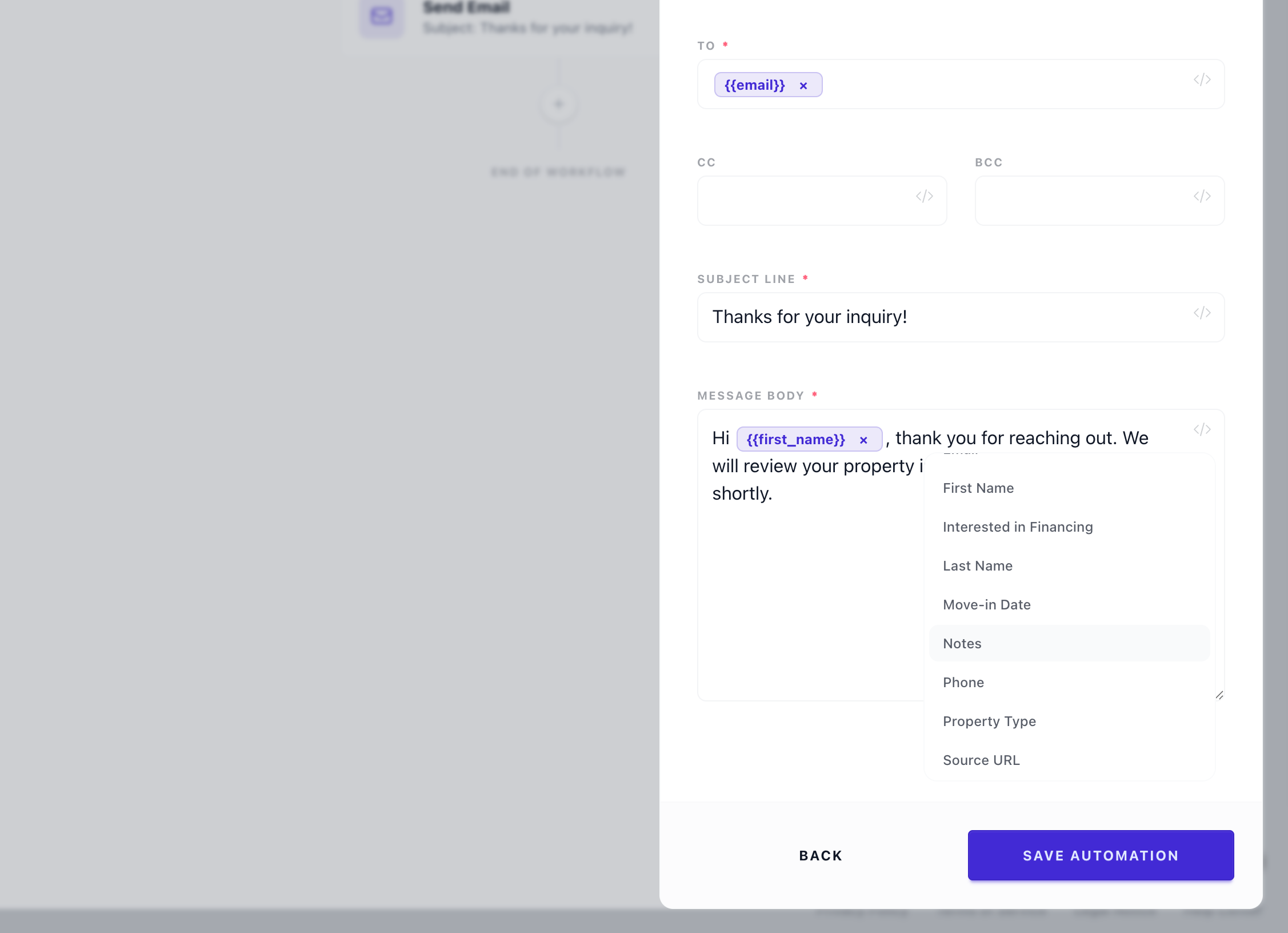The width and height of the screenshot is (1288, 933).
Task: Insert the First Name merge field
Action: point(978,488)
